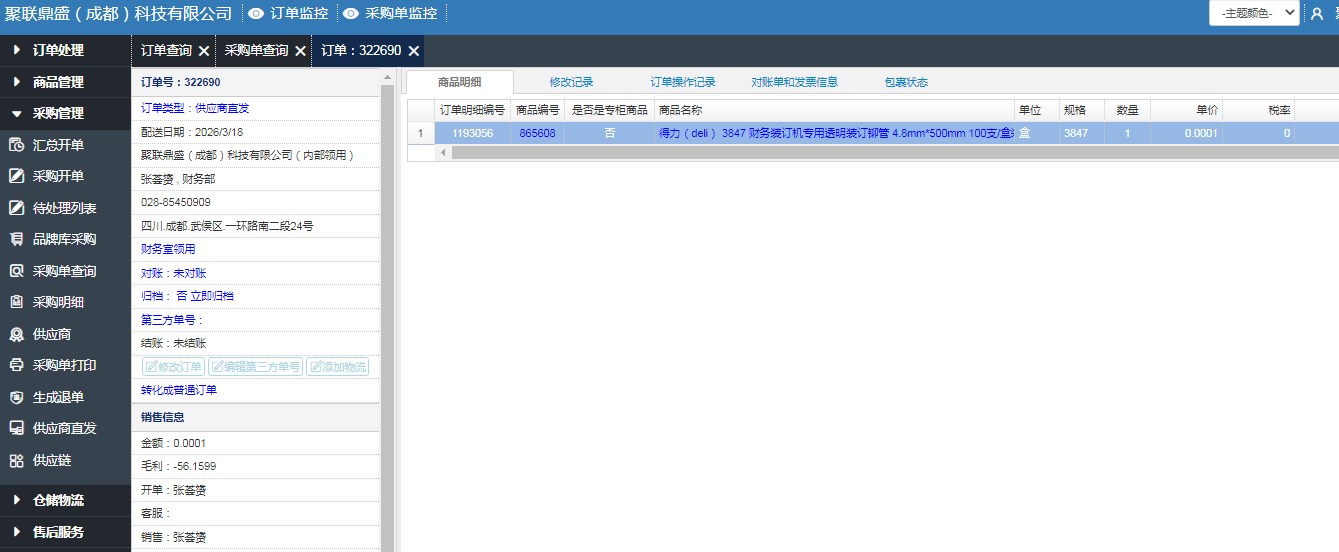
Task: Click the 立即归档 link
Action: [x=212, y=296]
